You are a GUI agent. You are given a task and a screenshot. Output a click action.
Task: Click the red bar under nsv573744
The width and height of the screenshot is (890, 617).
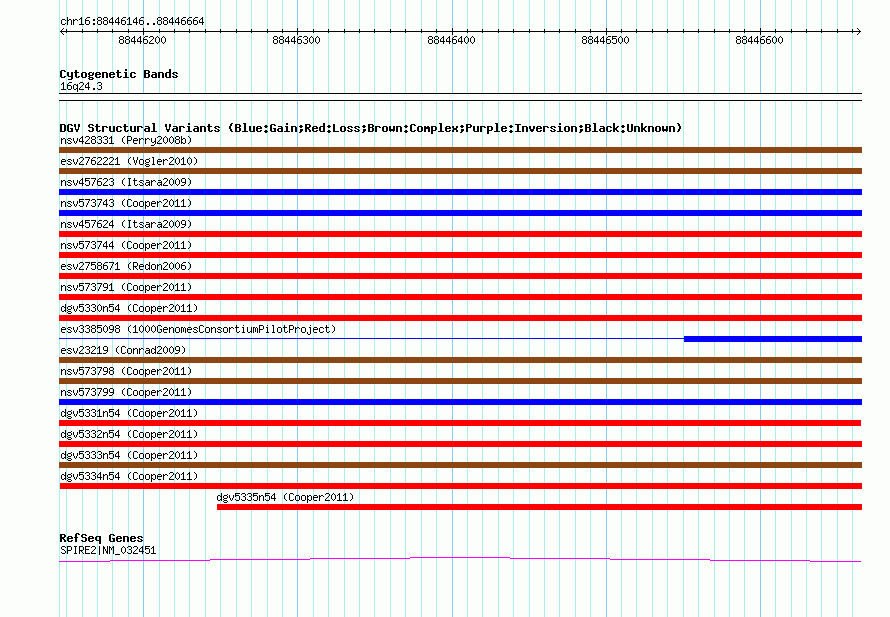pyautogui.click(x=460, y=255)
